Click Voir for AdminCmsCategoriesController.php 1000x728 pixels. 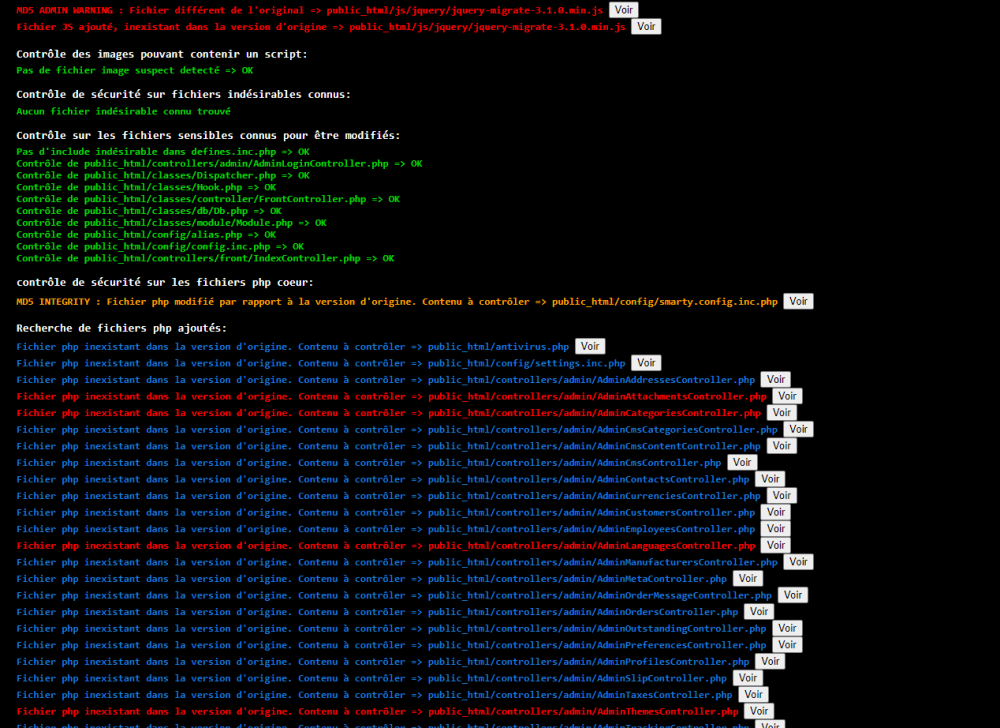[x=798, y=429]
